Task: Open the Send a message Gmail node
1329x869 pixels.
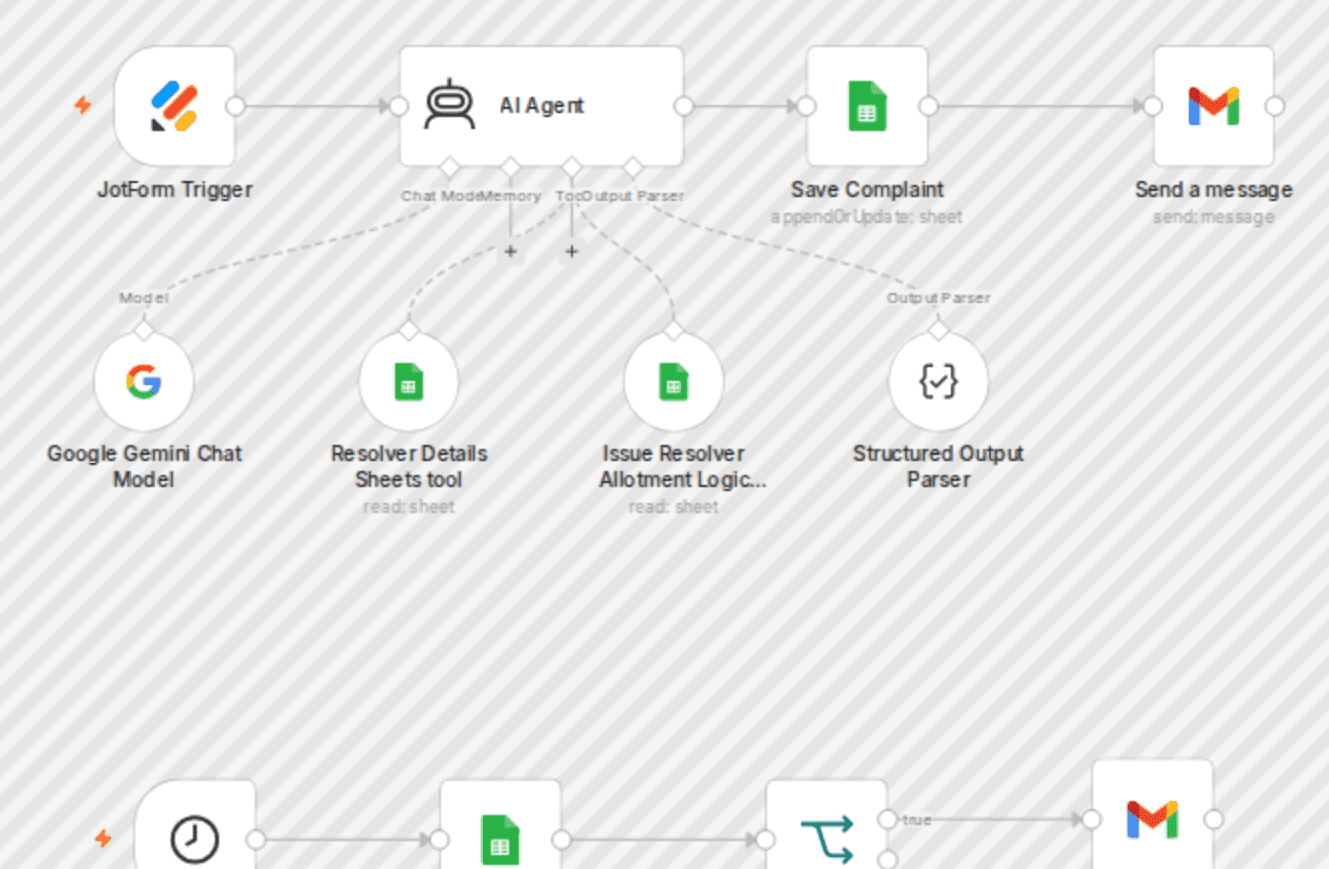Action: [x=1213, y=106]
